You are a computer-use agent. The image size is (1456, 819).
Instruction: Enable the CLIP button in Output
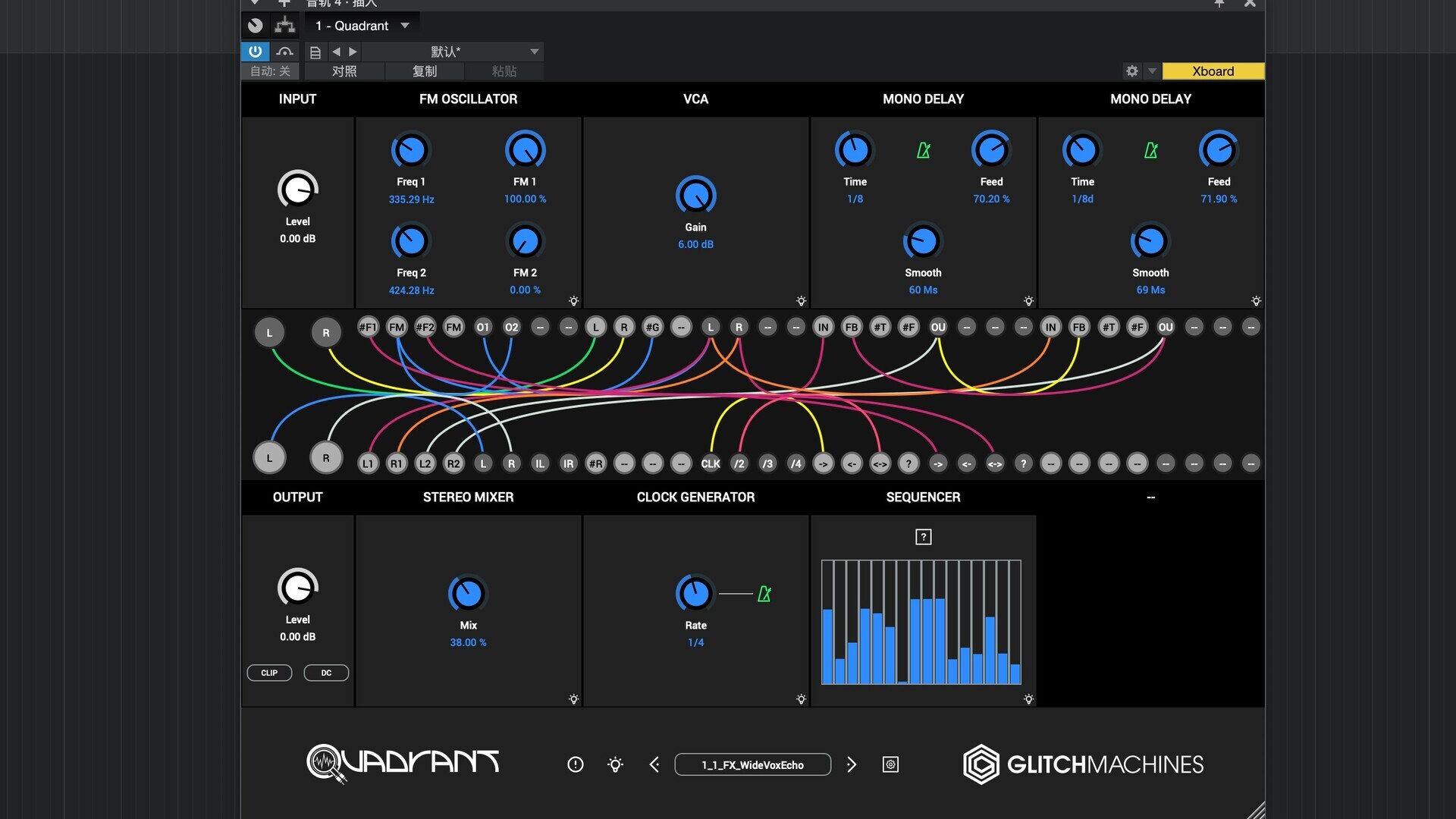tap(269, 673)
